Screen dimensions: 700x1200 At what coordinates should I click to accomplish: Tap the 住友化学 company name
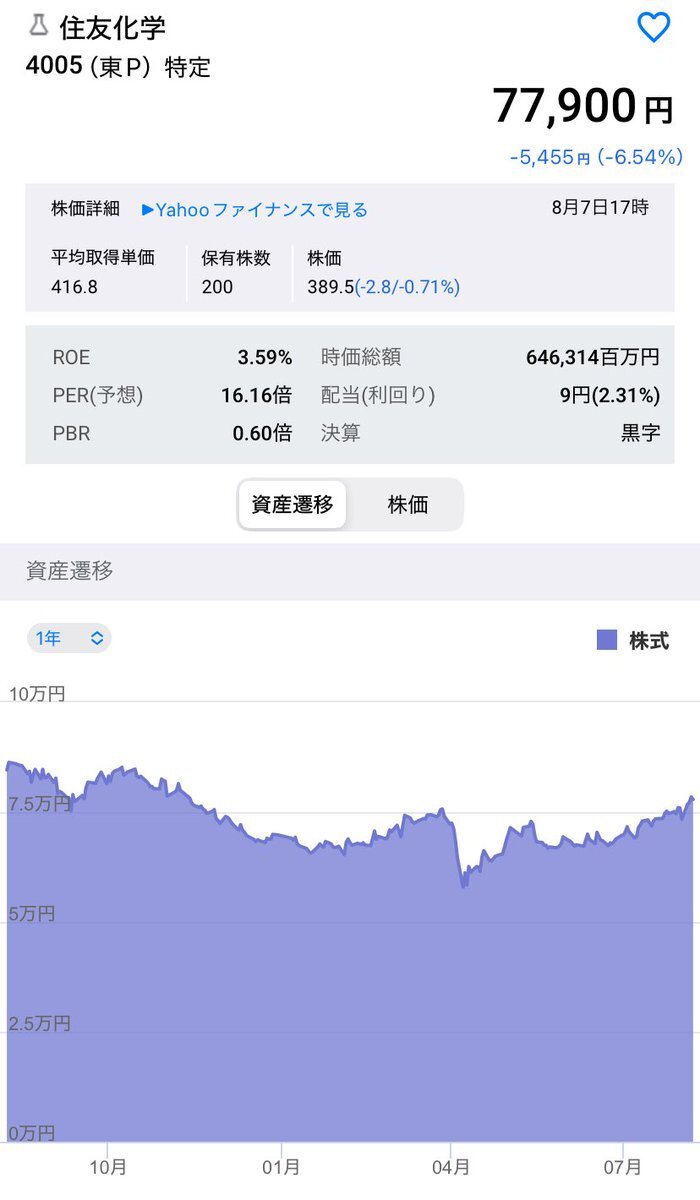[112, 27]
